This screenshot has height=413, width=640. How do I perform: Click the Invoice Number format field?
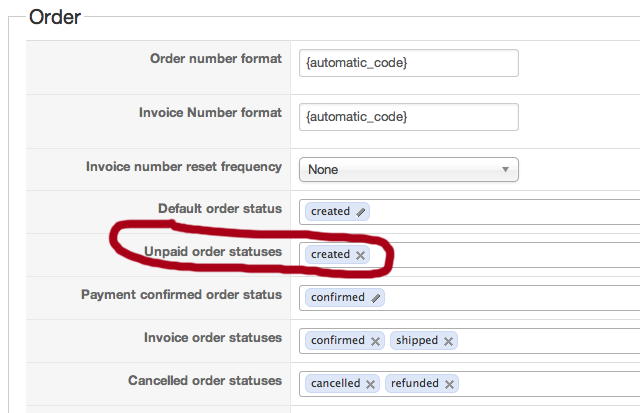pyautogui.click(x=408, y=117)
